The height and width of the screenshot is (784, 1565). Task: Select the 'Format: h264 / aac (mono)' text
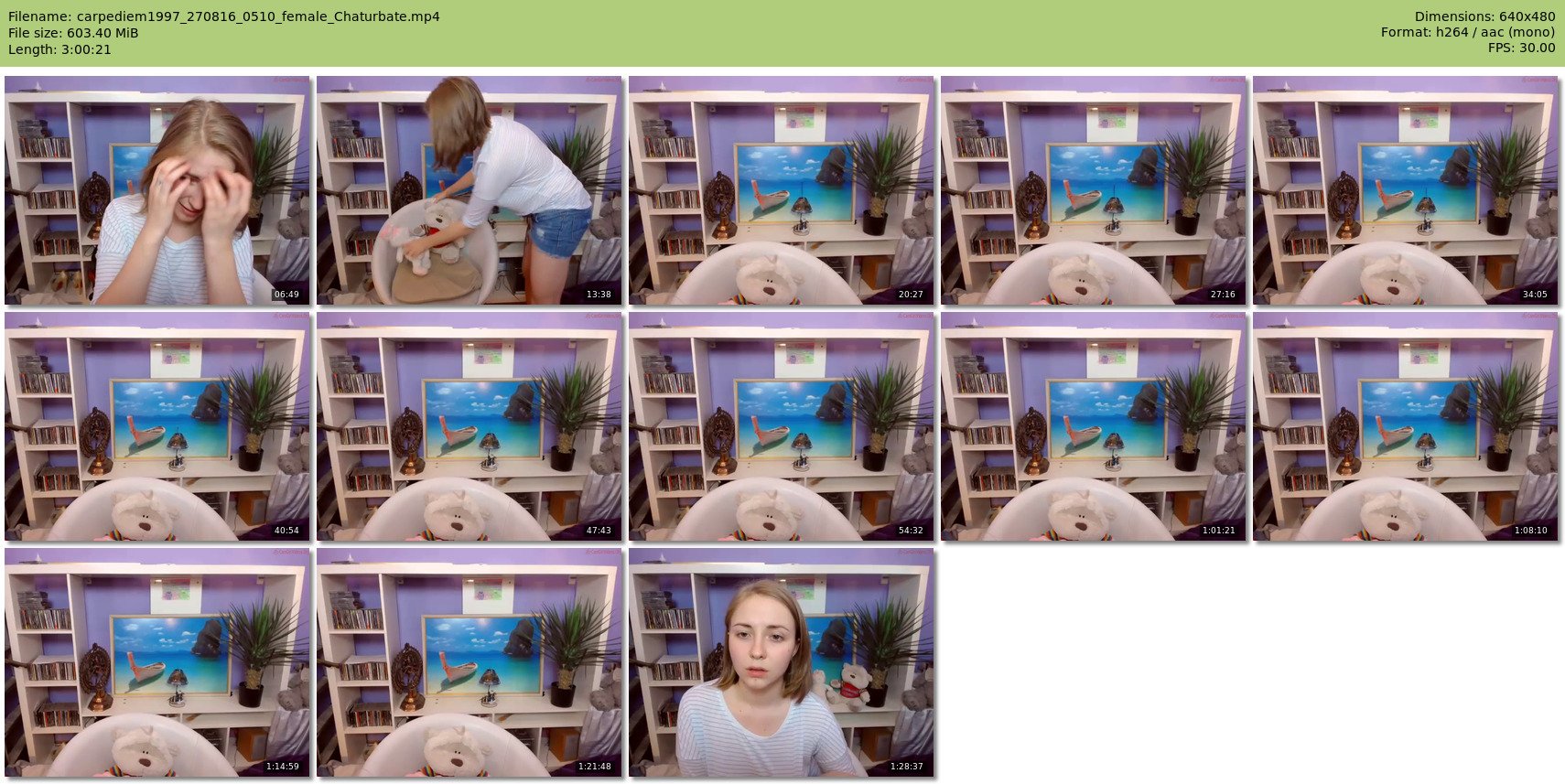tap(1468, 33)
